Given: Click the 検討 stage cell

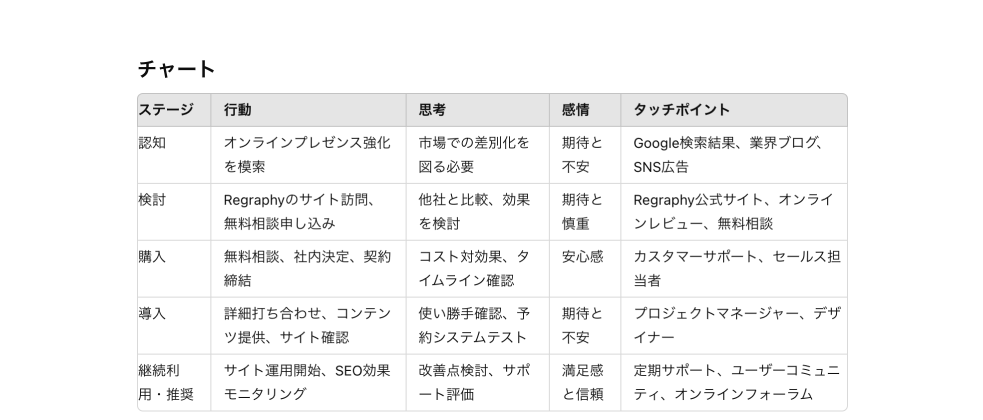Looking at the screenshot, I should [174, 212].
